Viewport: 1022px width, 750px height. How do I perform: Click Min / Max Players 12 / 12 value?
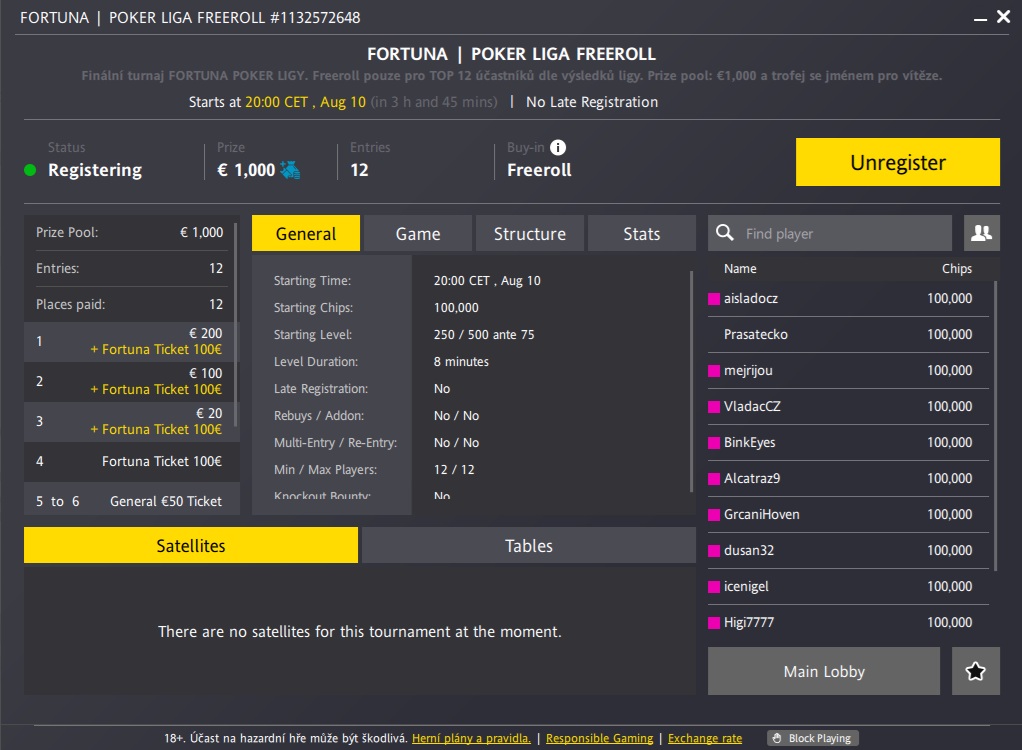pyautogui.click(x=454, y=470)
